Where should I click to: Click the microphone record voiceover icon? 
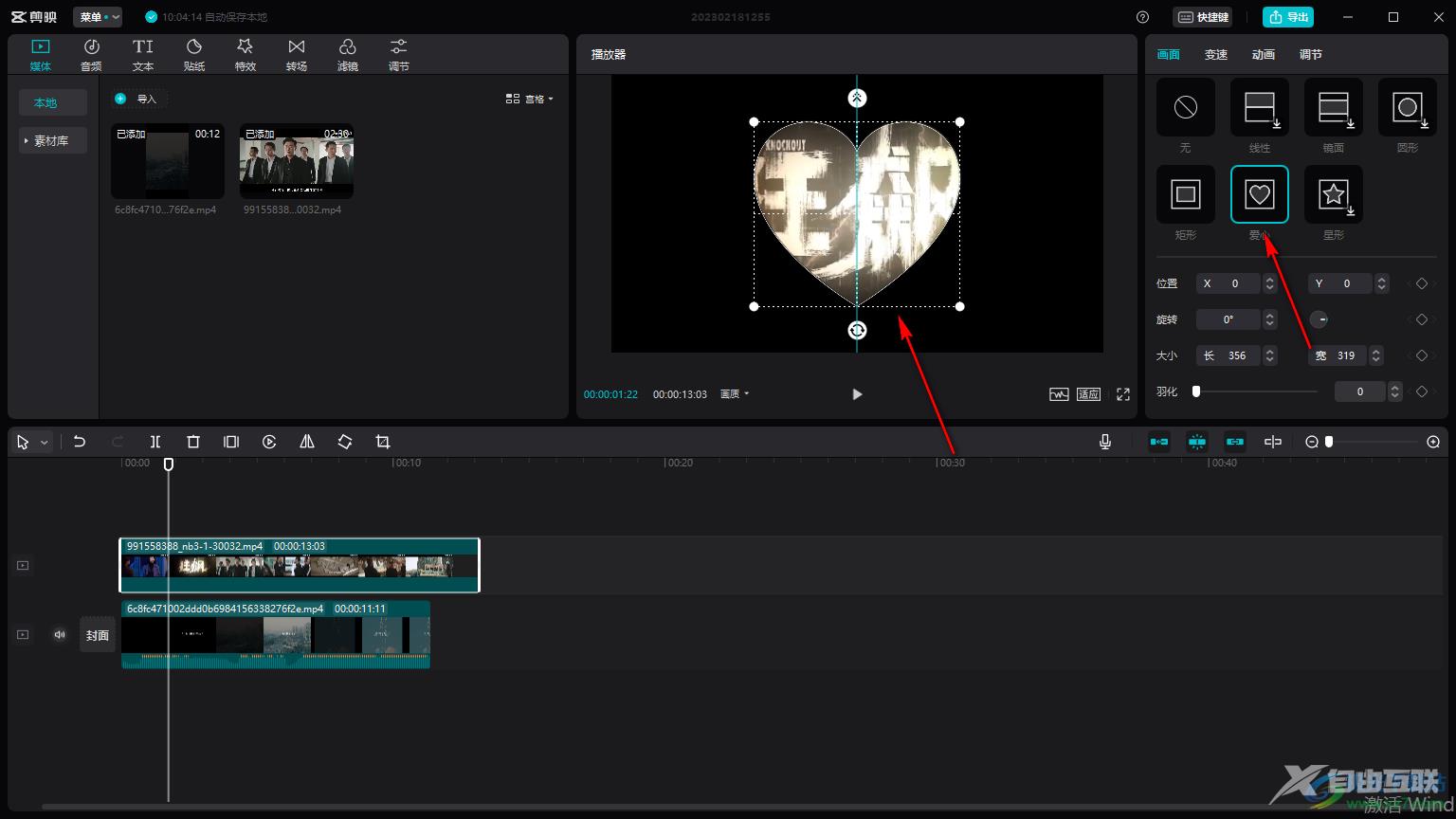pyautogui.click(x=1105, y=442)
